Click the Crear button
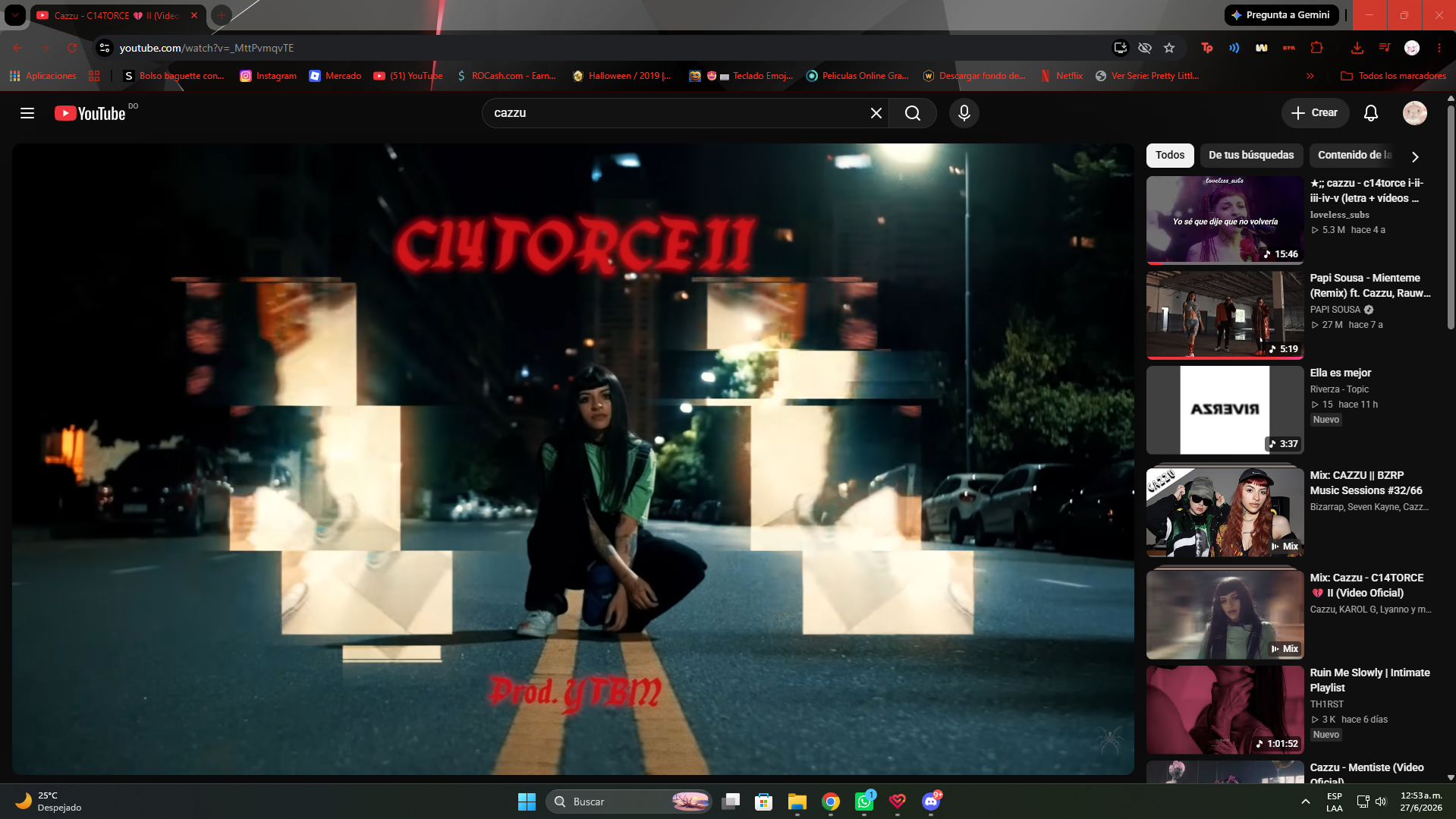1456x819 pixels. point(1315,113)
